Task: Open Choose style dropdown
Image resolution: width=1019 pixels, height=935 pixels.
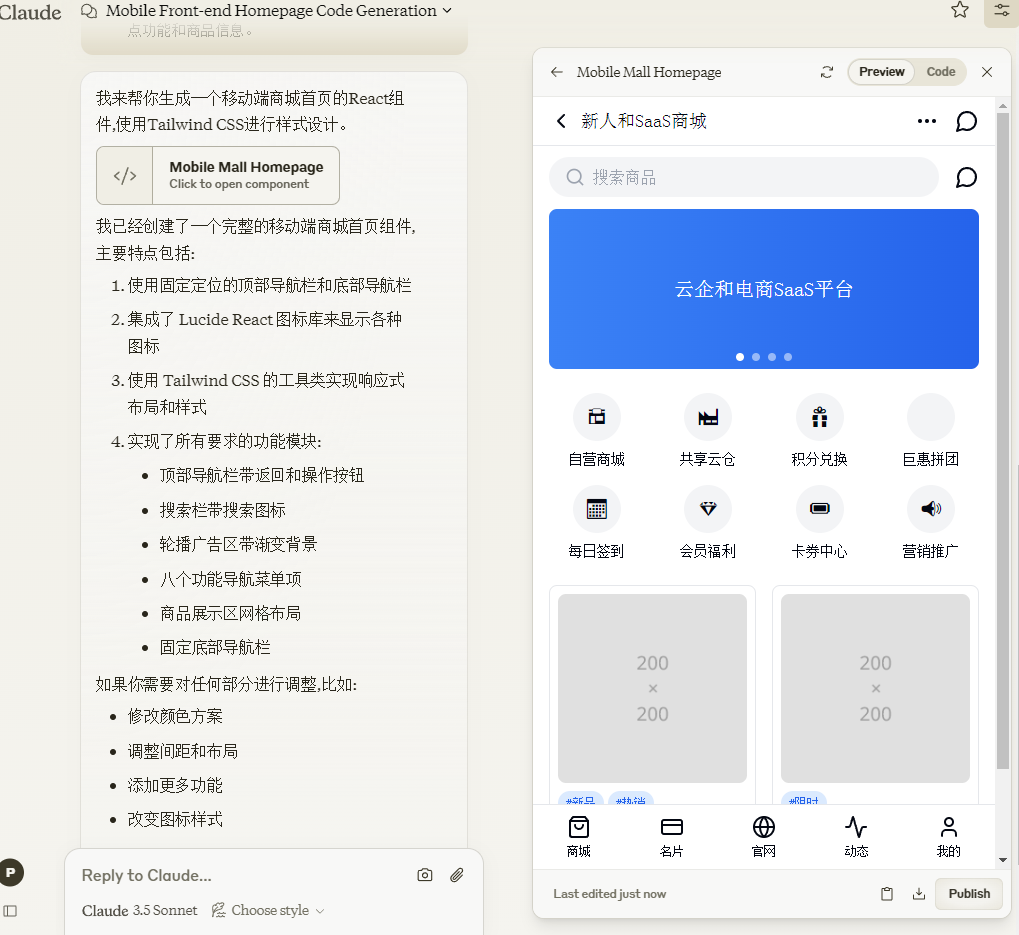Action: (268, 910)
